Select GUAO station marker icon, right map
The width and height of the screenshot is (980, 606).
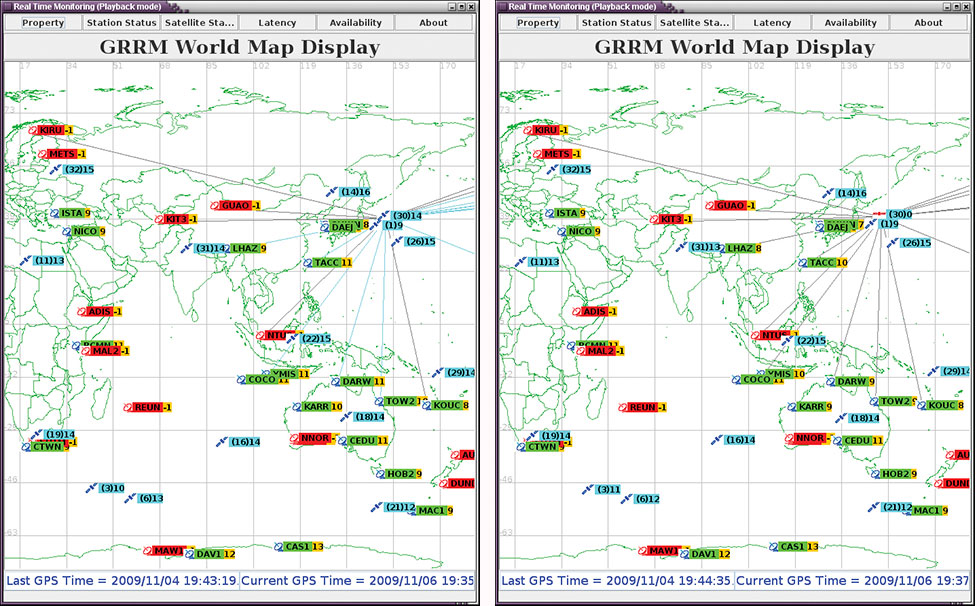click(707, 206)
